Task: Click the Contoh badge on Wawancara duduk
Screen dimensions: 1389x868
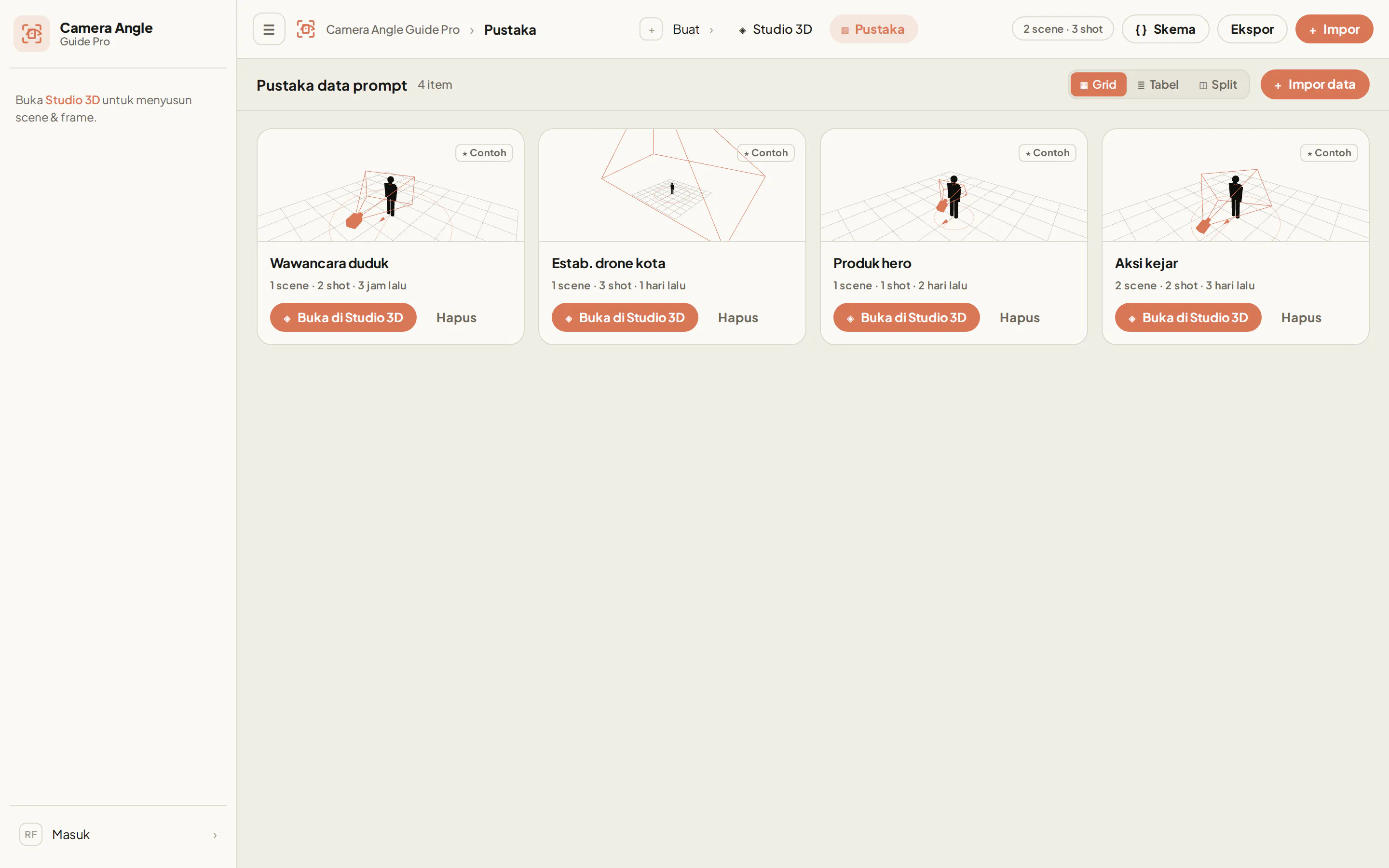Action: [x=484, y=153]
